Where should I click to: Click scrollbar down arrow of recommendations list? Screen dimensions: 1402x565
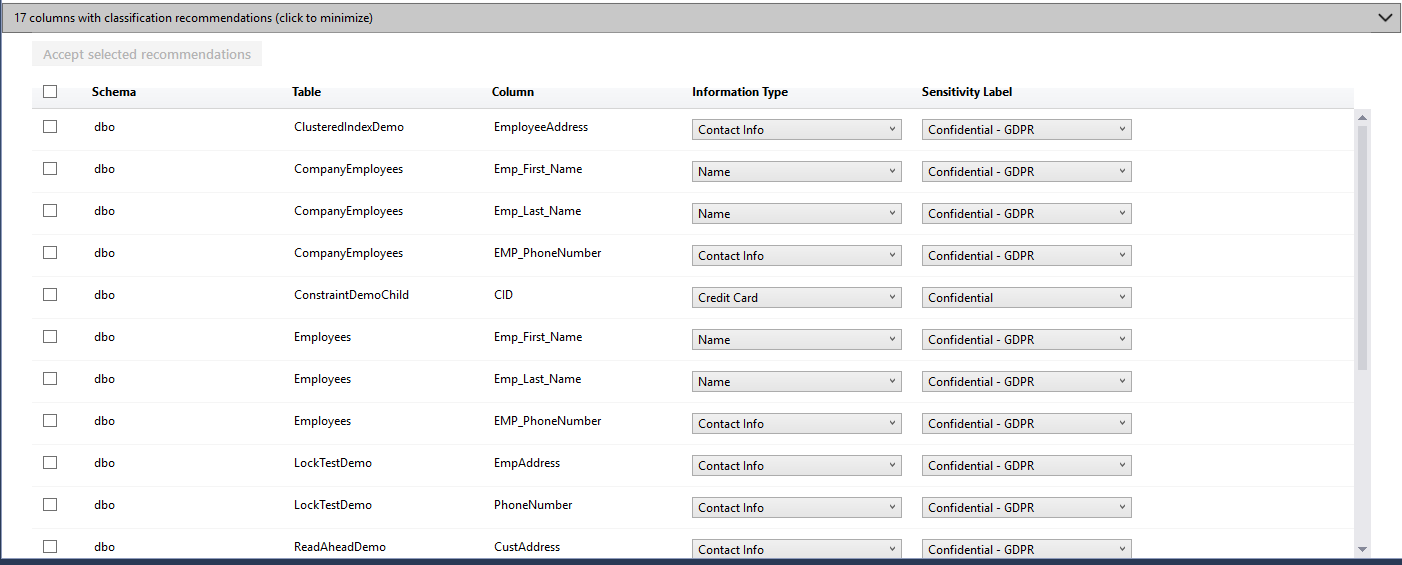pos(1362,549)
